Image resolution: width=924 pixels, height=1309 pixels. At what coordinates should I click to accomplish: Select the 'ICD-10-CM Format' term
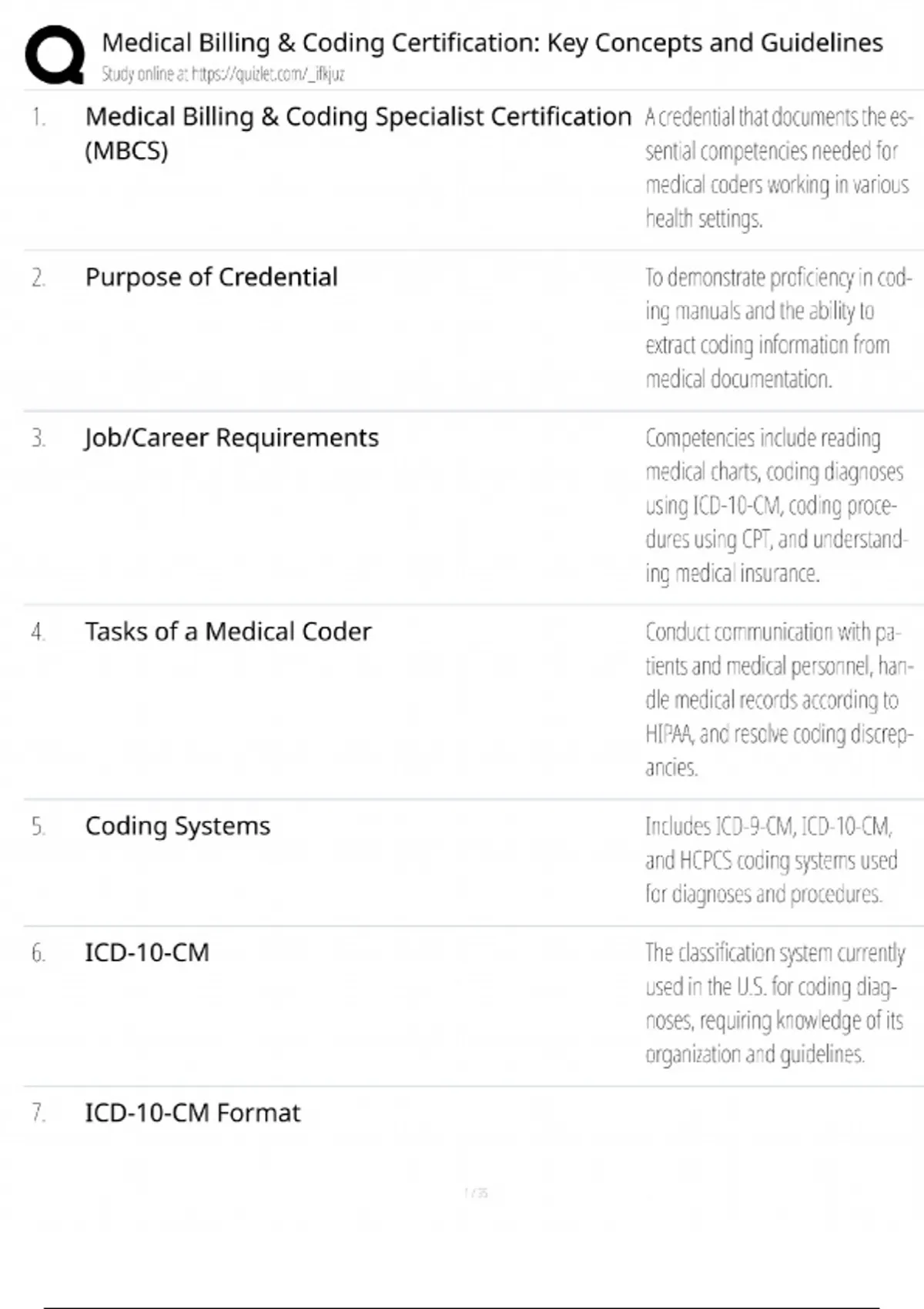(x=192, y=1113)
